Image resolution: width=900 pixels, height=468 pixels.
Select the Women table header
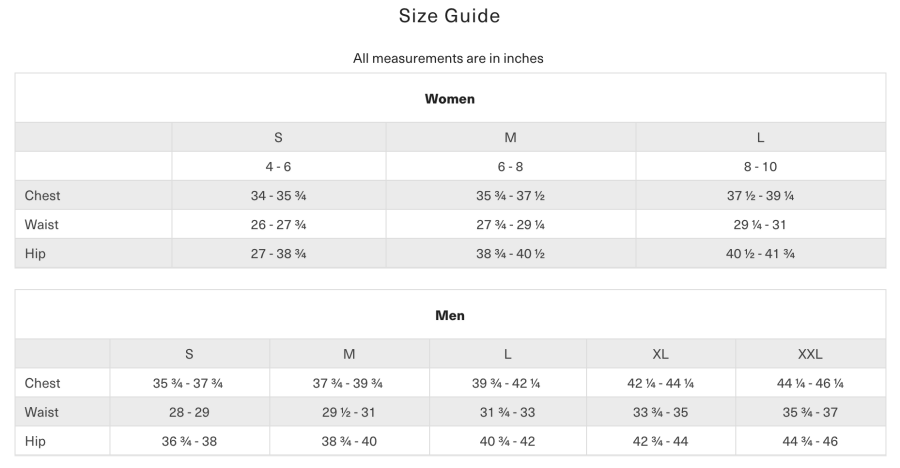click(449, 99)
